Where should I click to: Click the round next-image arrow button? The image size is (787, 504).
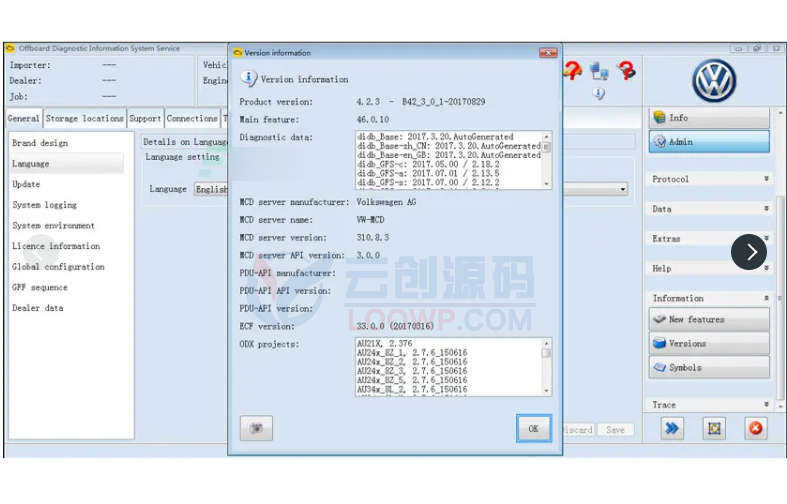749,252
